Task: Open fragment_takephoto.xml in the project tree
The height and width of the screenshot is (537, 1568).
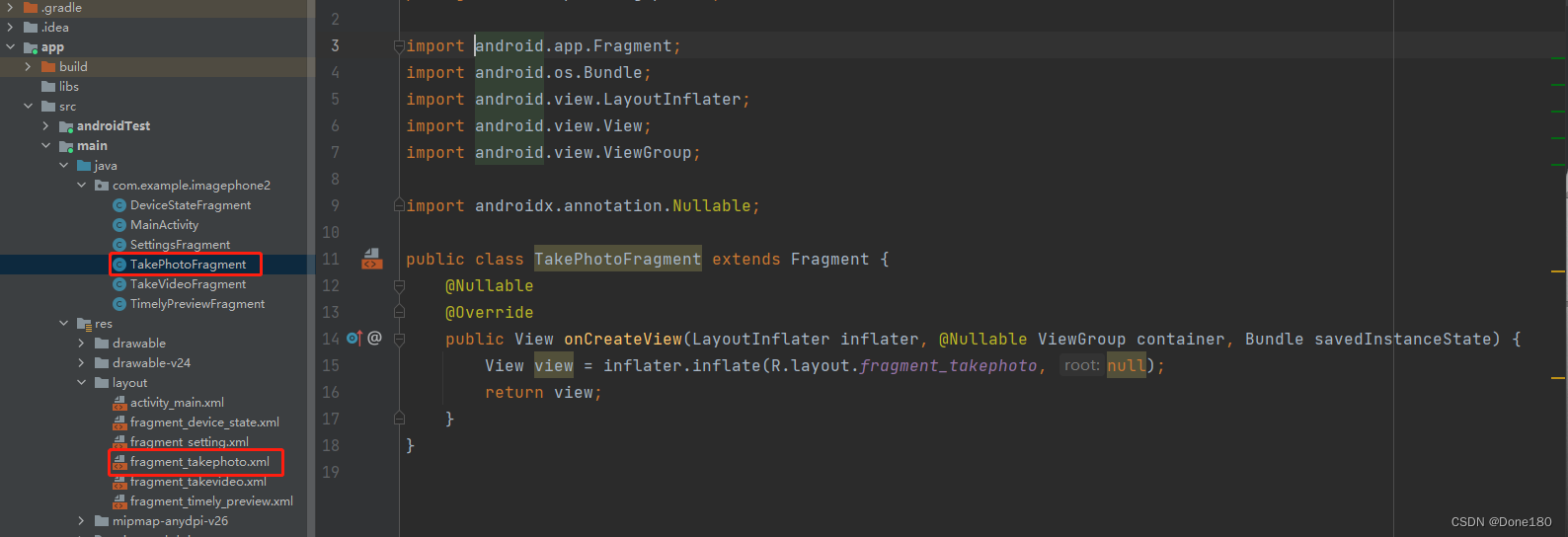Action: (199, 462)
